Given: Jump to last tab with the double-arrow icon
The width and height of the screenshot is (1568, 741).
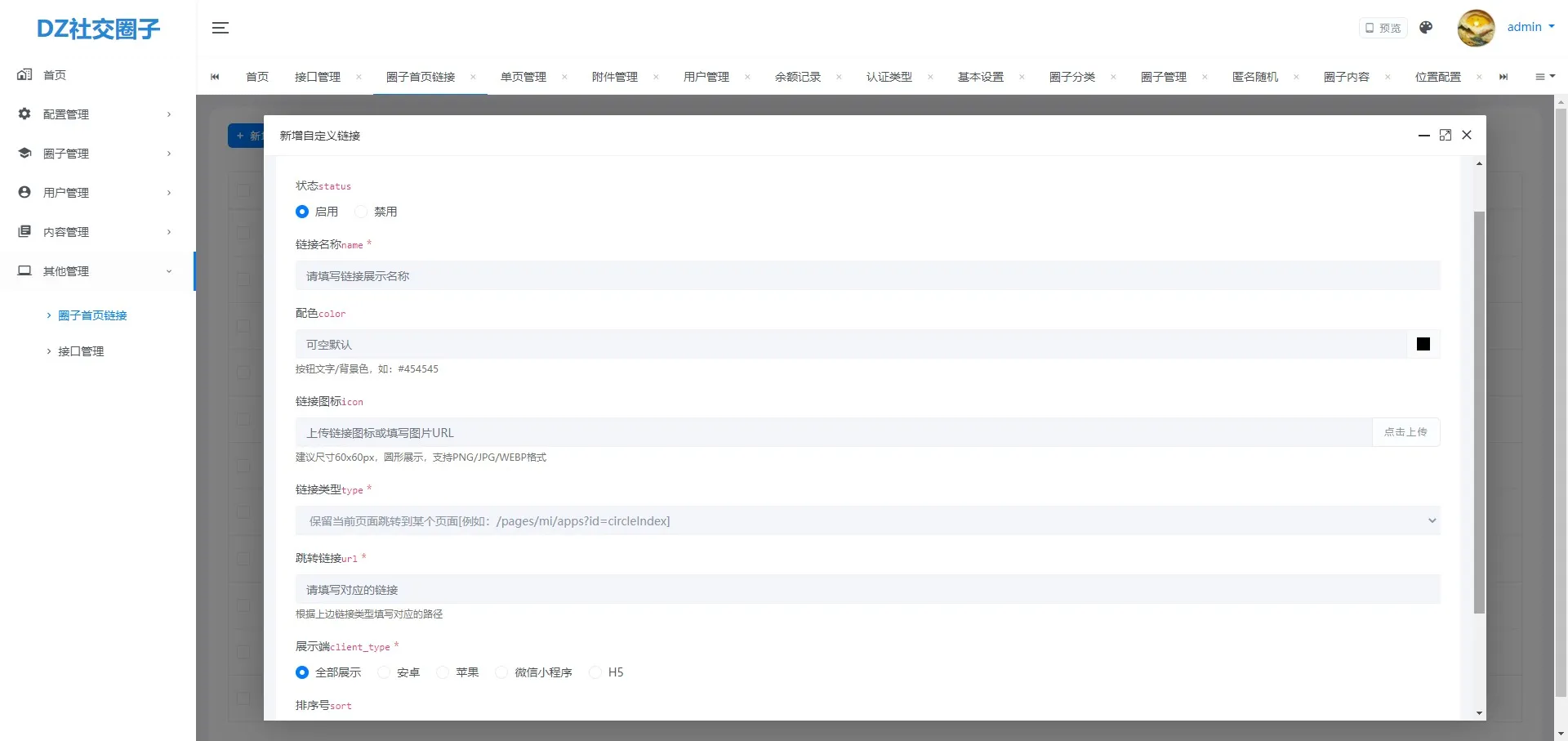Looking at the screenshot, I should coord(1504,76).
